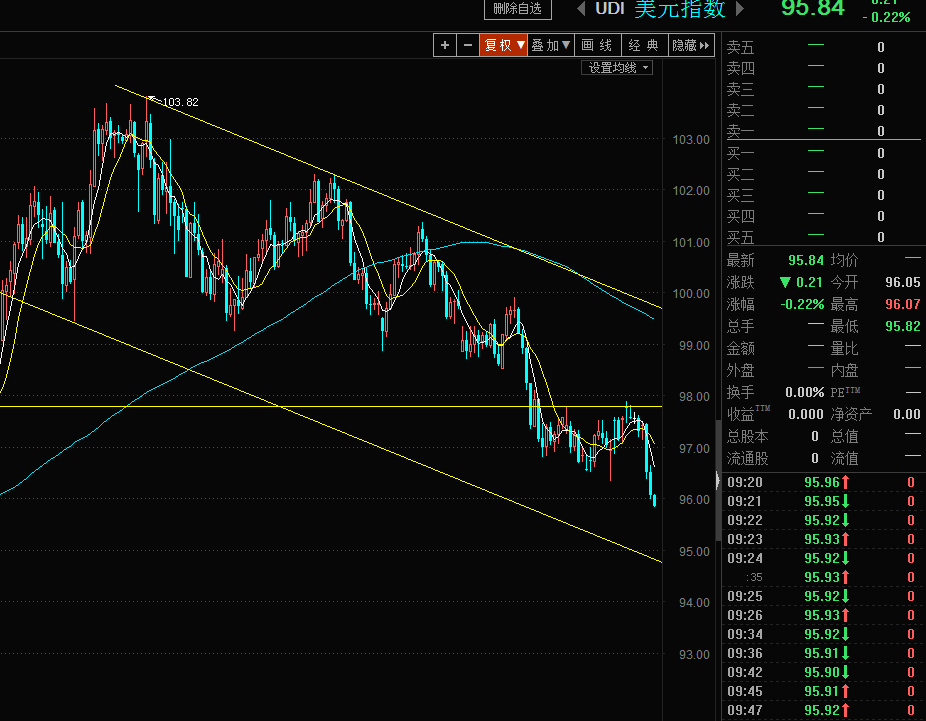This screenshot has width=926, height=721.
Task: Click the large 95.84 price in header
Action: (813, 8)
